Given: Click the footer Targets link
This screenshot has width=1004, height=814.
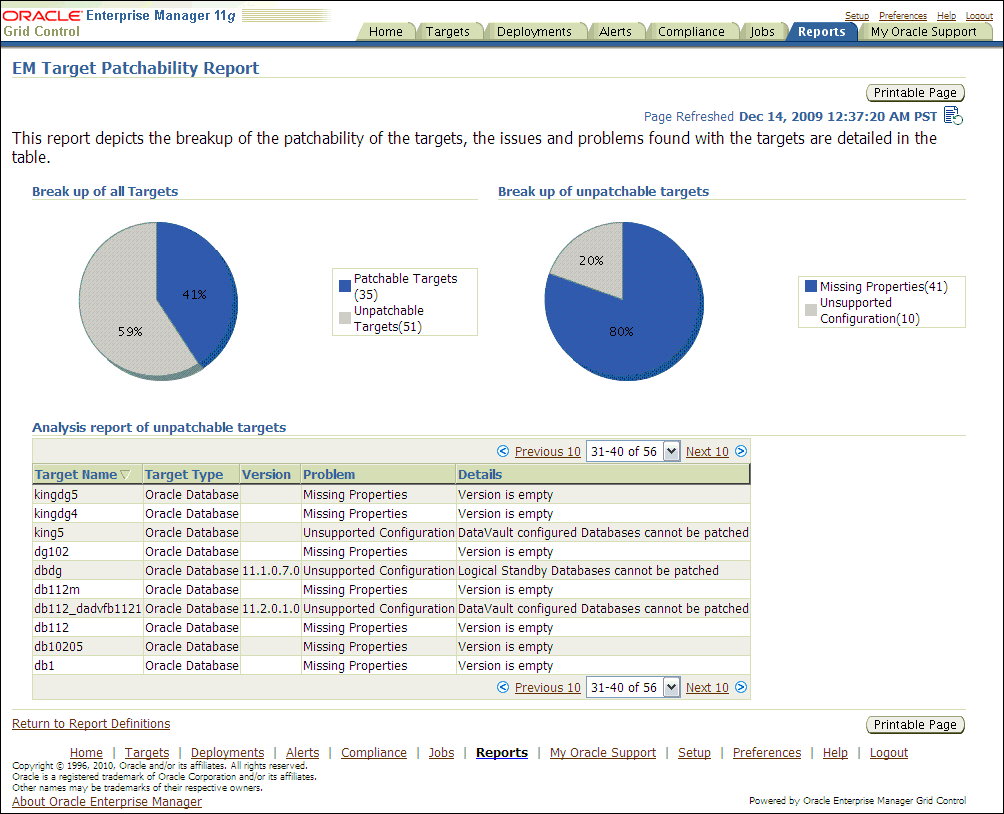Looking at the screenshot, I should tap(147, 753).
